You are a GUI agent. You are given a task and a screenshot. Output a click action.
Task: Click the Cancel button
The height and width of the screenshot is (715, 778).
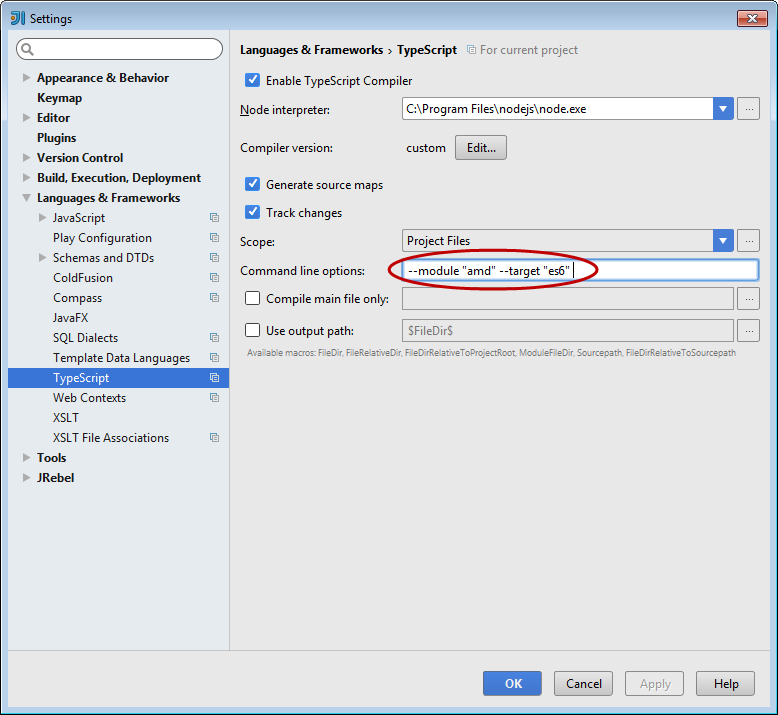[x=584, y=684]
